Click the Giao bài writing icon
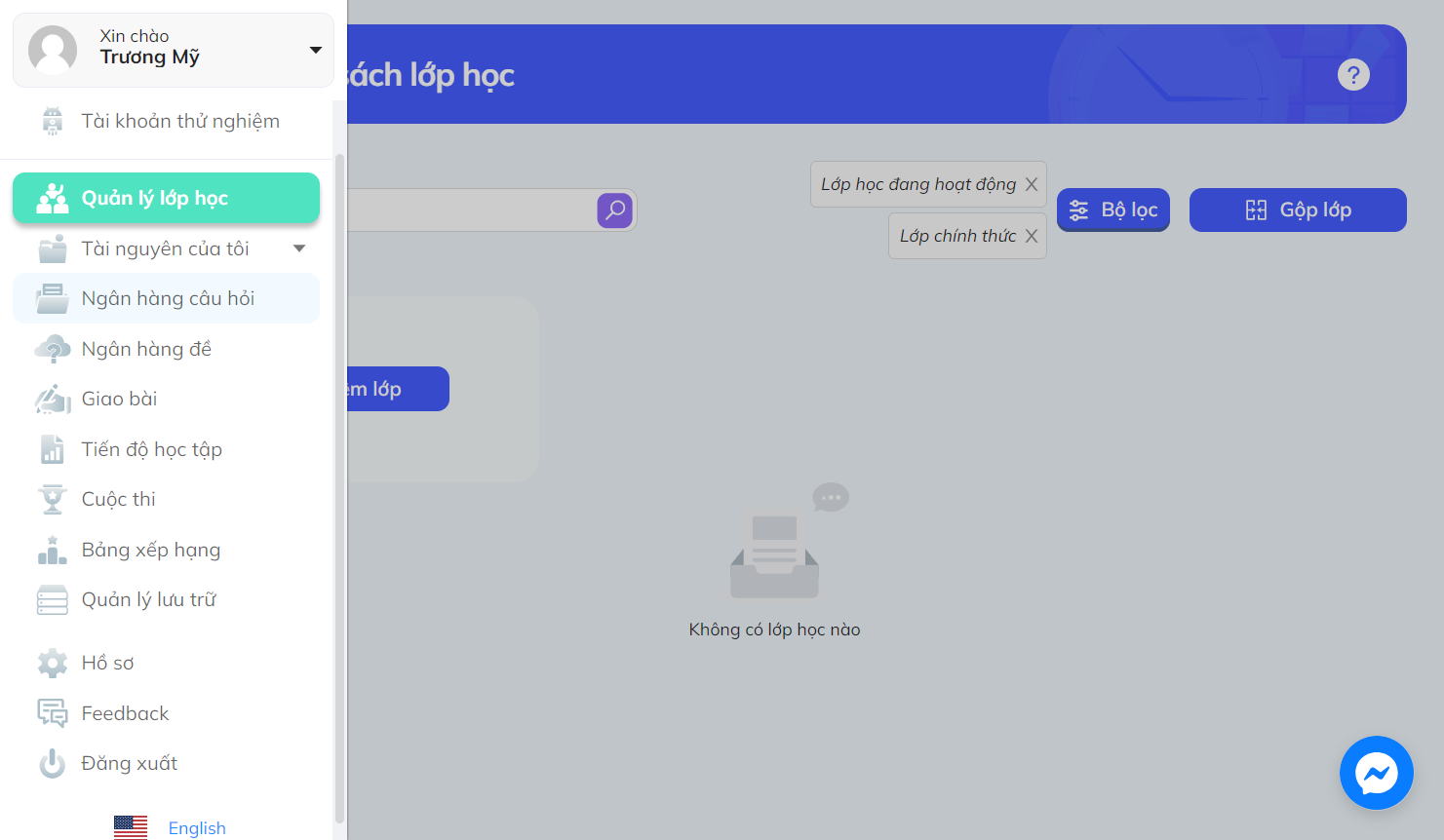The height and width of the screenshot is (840, 1444). tap(53, 399)
